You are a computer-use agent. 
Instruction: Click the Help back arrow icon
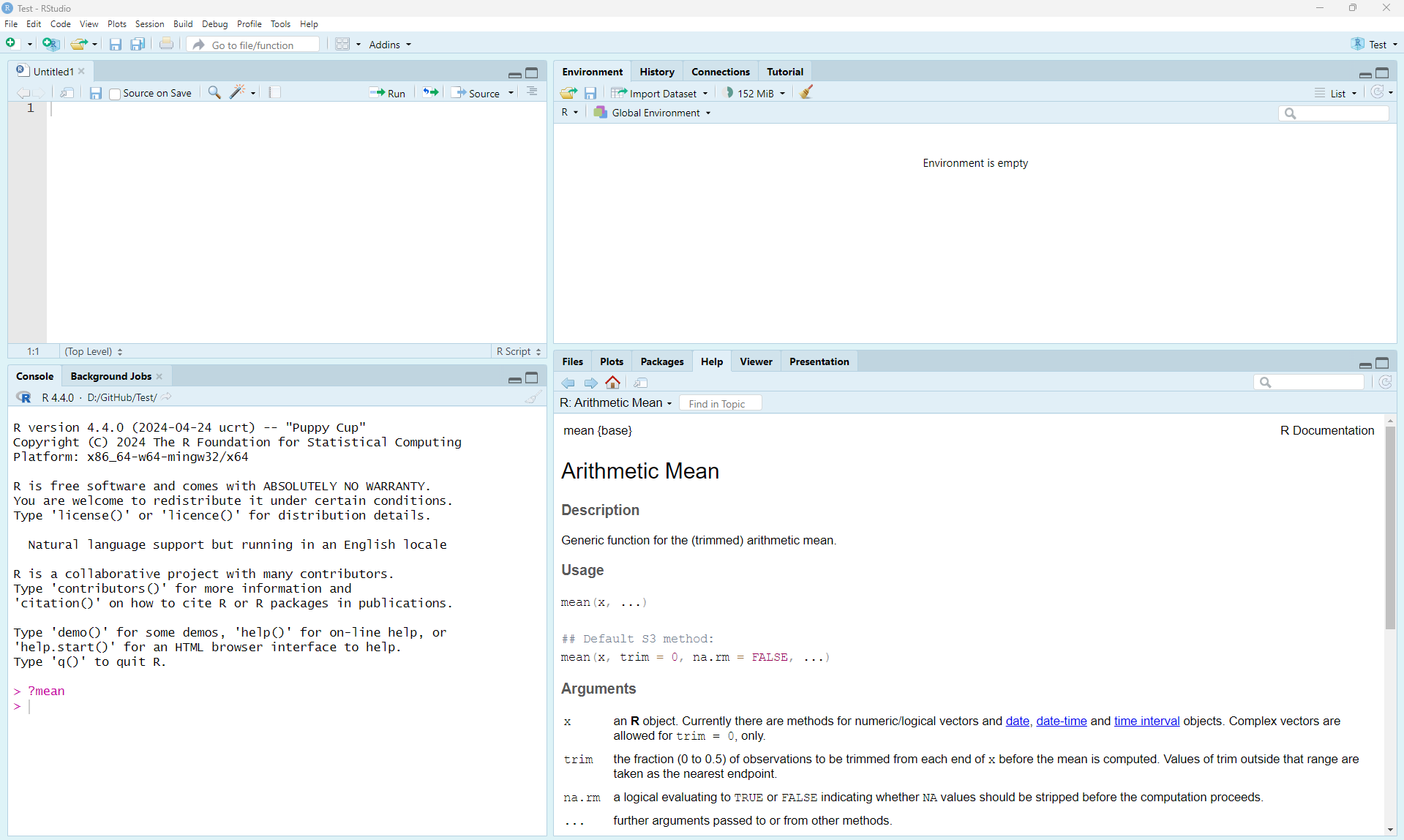click(x=568, y=383)
